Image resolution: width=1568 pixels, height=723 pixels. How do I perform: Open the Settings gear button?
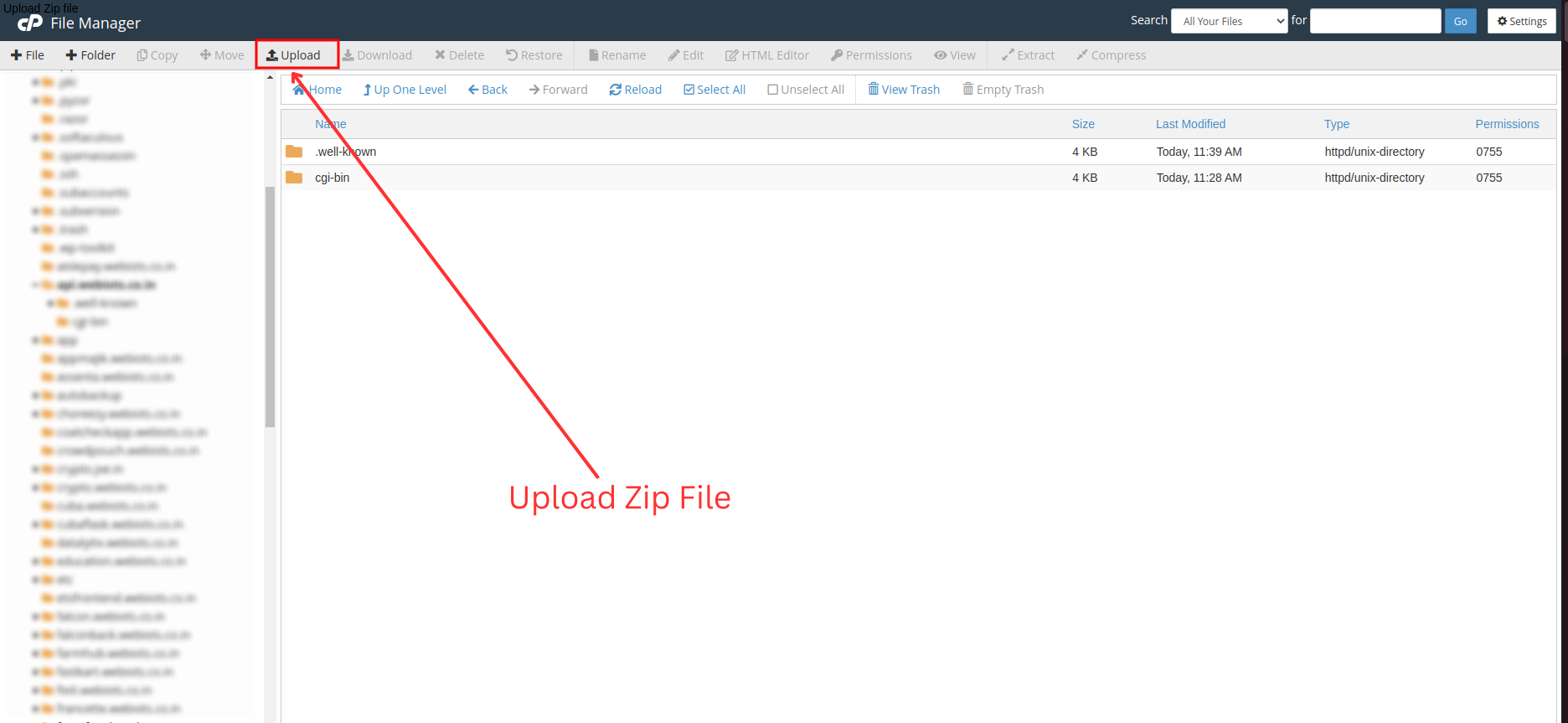point(1521,21)
